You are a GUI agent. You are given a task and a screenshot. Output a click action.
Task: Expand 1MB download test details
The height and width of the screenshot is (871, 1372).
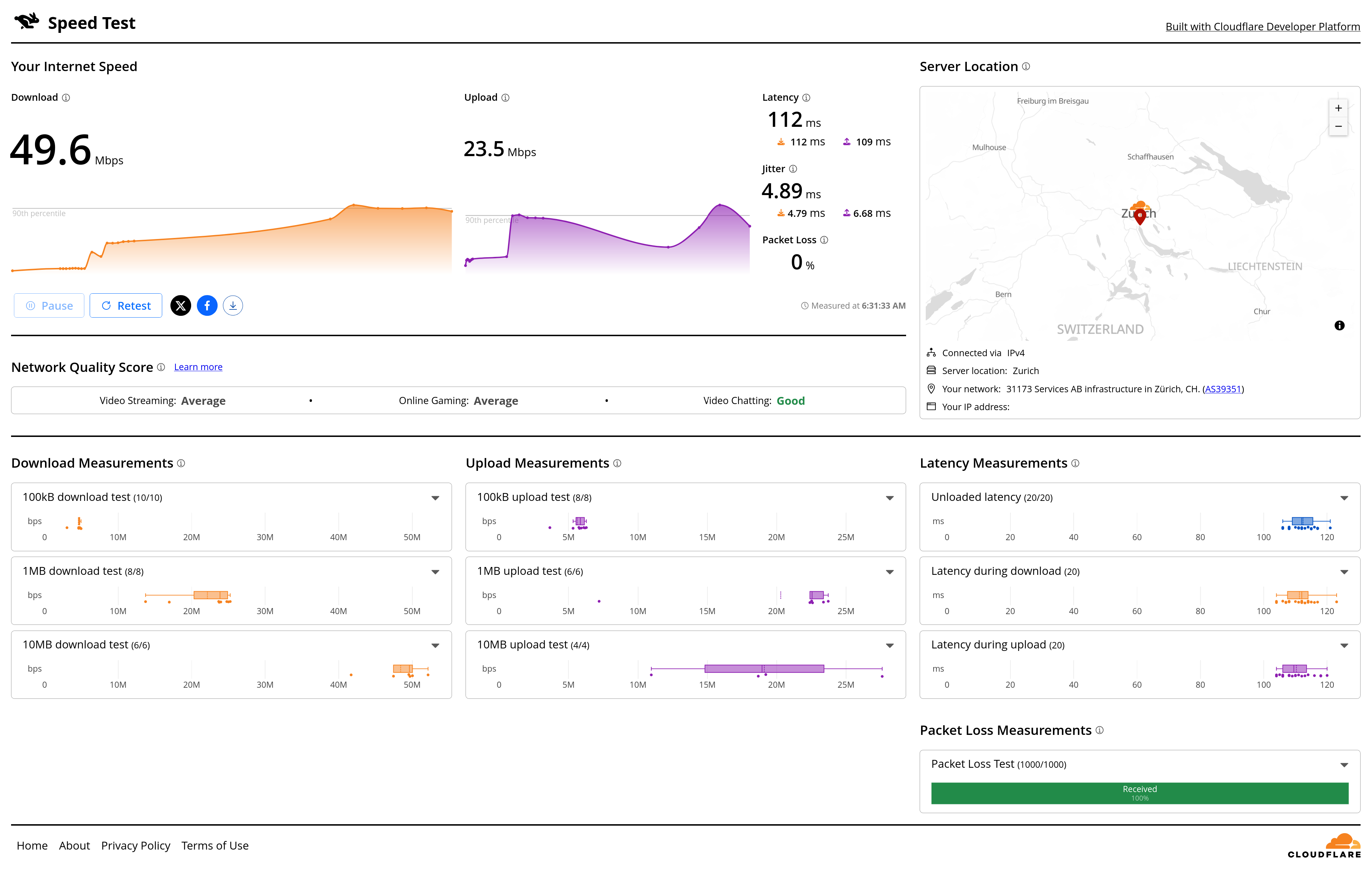point(435,572)
